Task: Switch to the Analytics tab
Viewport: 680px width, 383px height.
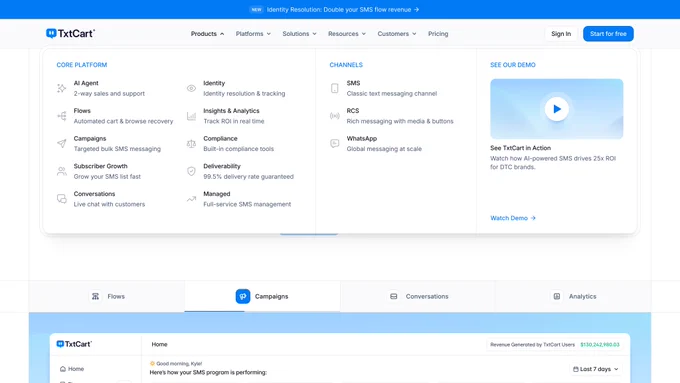Action: point(573,296)
